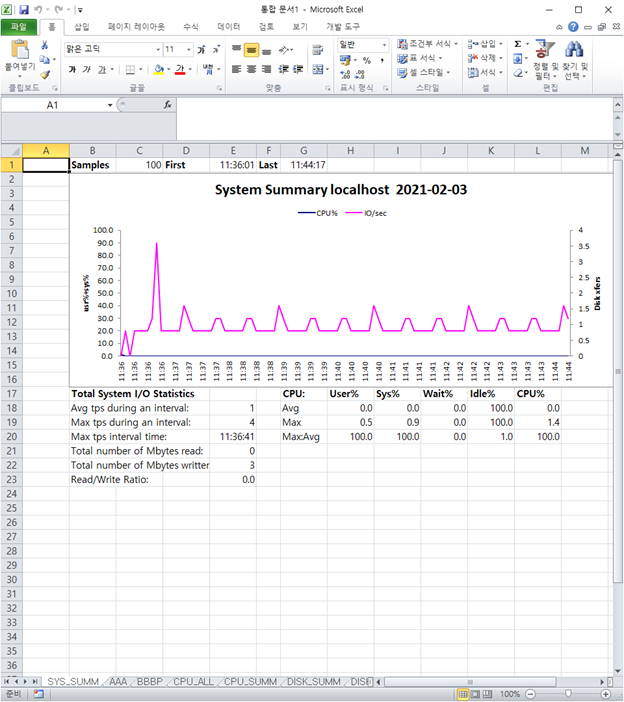Open the CPU_ALL sheet tab

tap(193, 681)
